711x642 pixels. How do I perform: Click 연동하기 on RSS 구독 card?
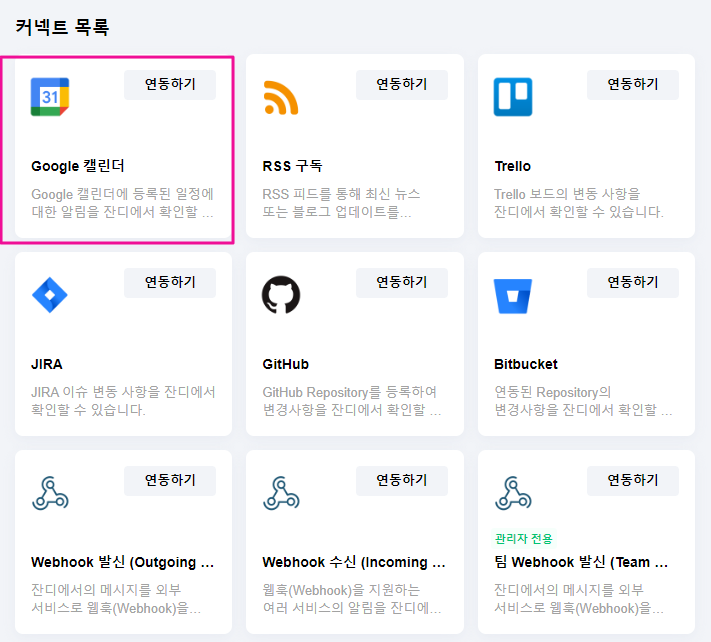(402, 84)
